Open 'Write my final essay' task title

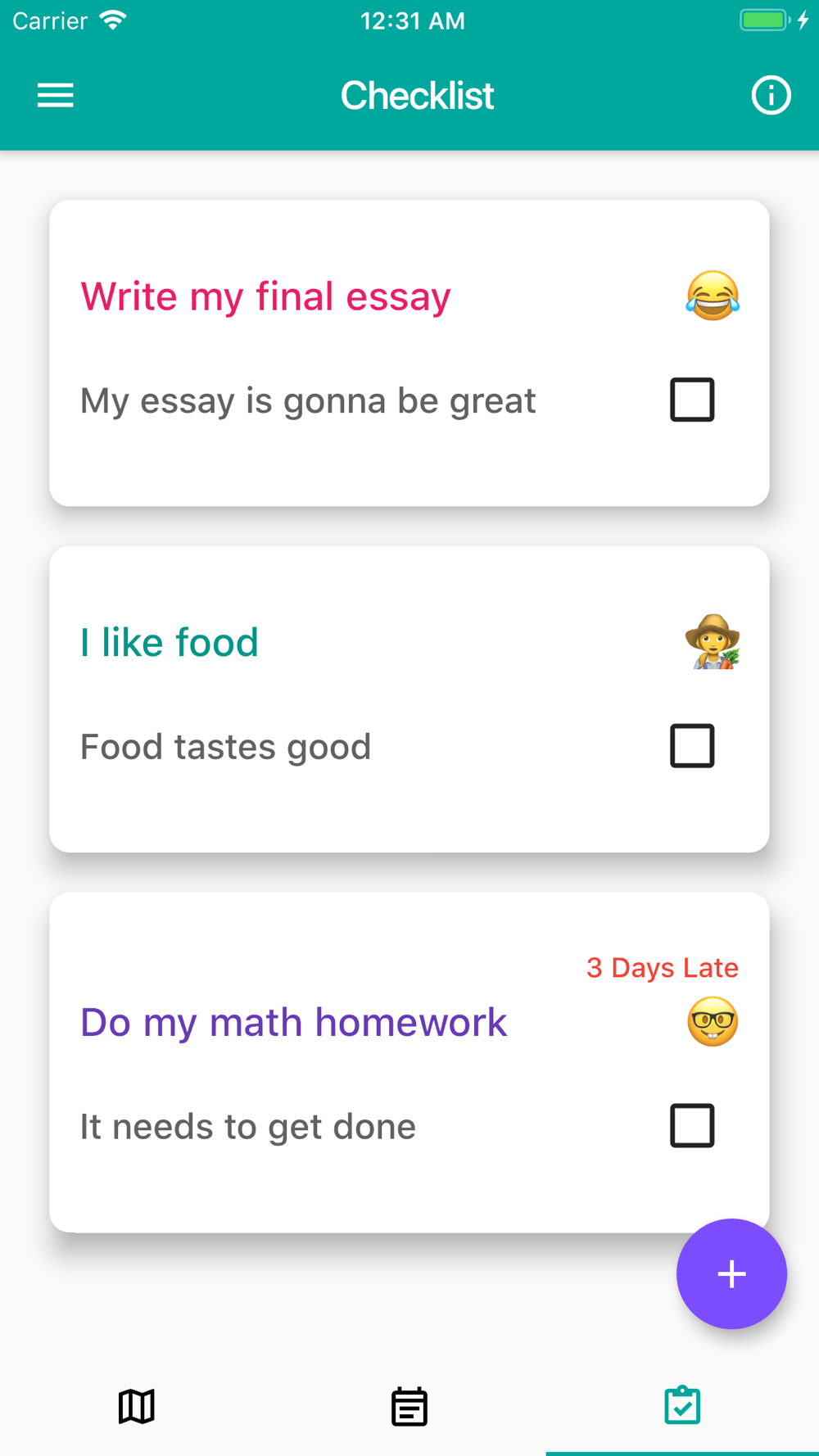[265, 296]
